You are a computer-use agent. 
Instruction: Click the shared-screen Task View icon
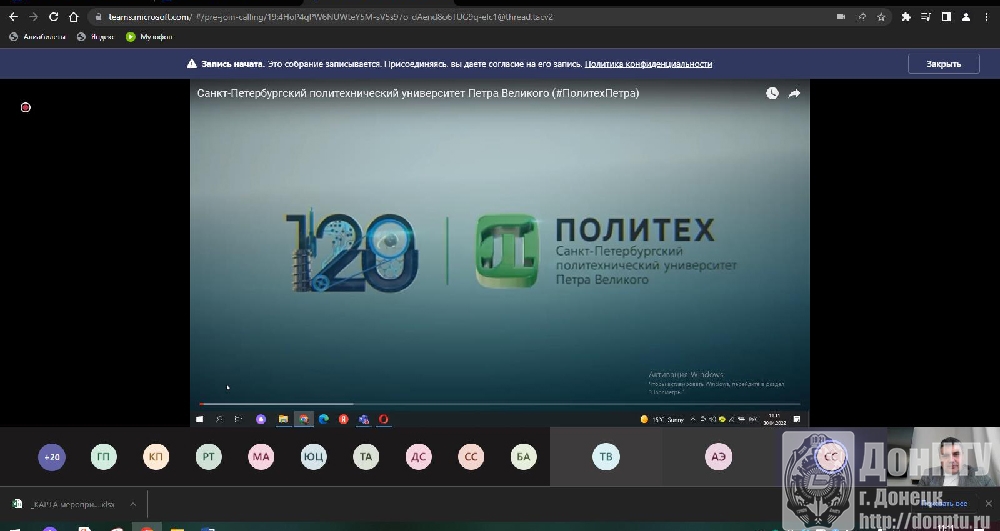[239, 419]
